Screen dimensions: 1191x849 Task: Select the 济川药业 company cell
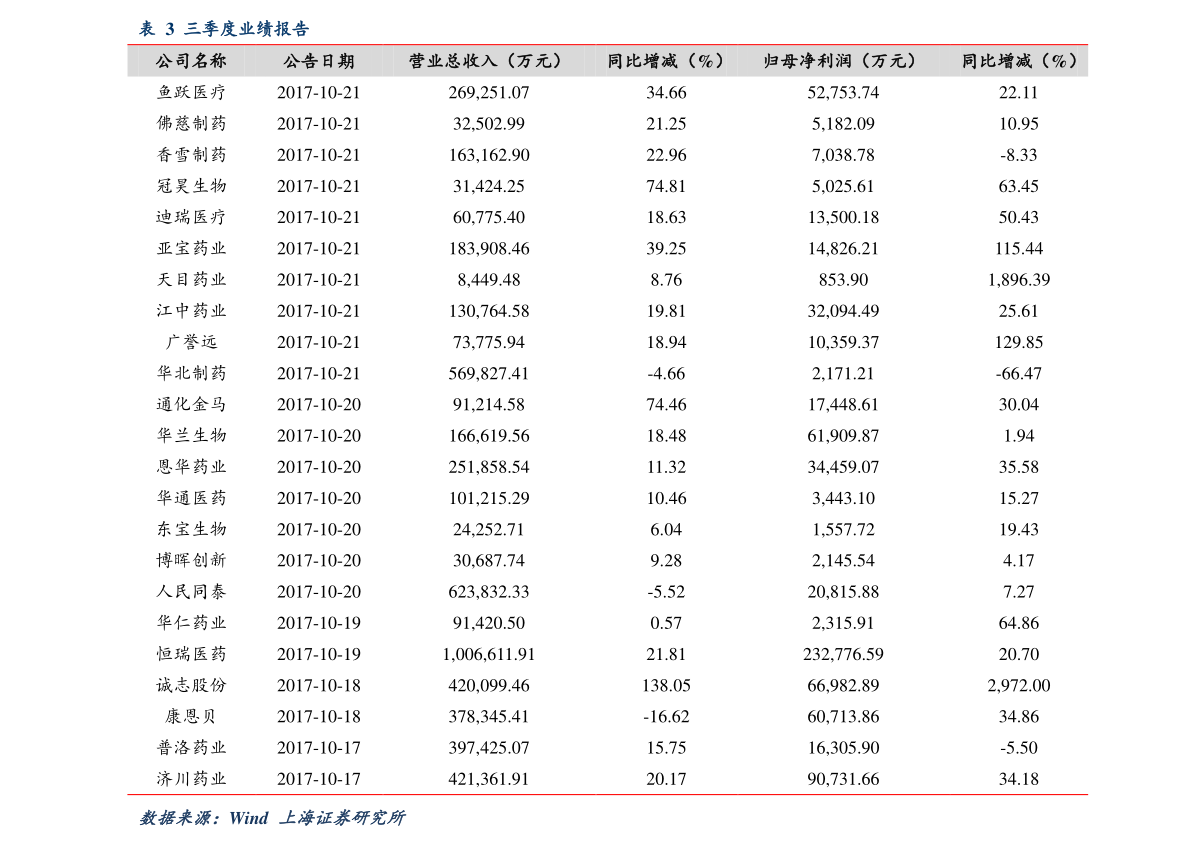191,779
